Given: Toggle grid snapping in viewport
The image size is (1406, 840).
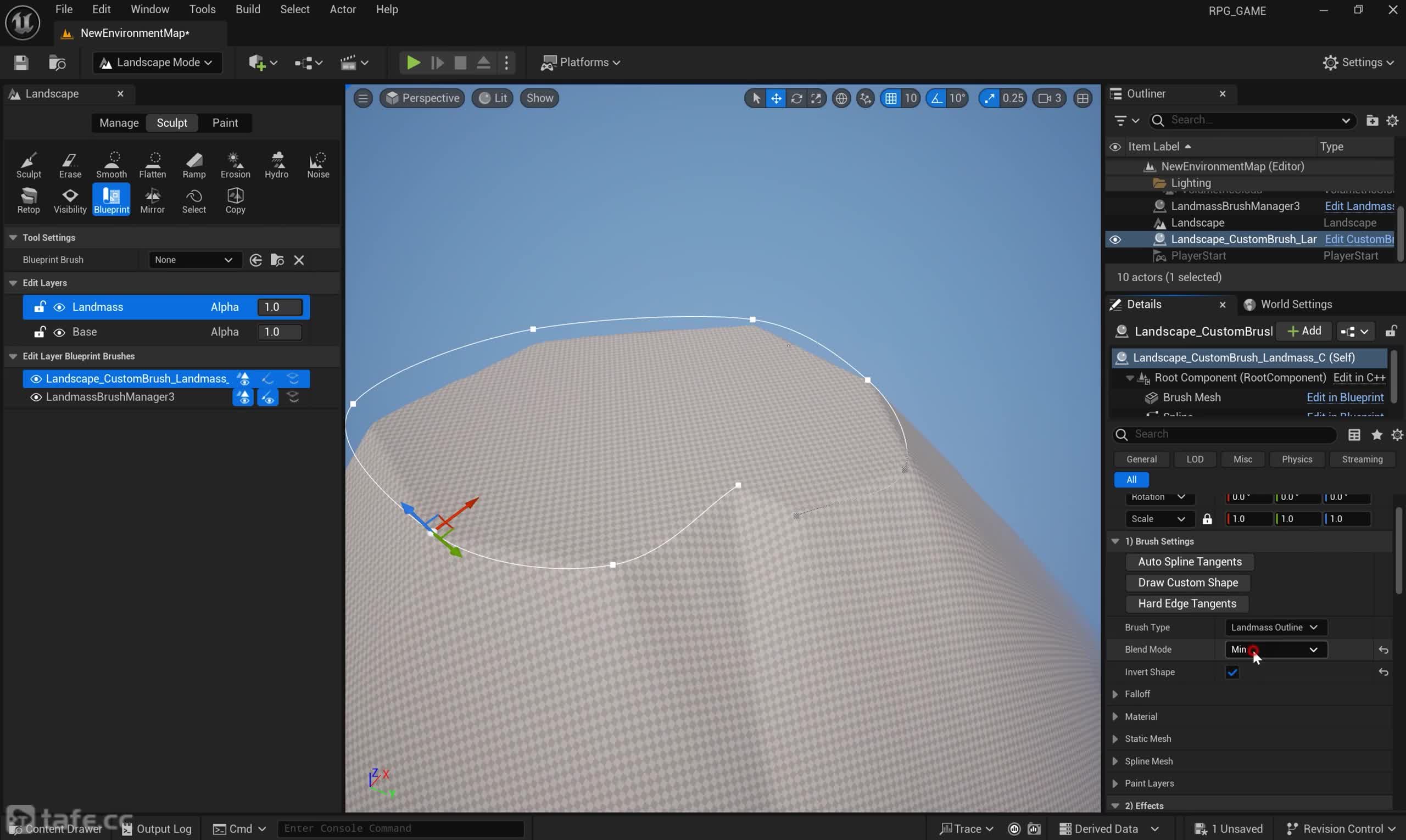Looking at the screenshot, I should pos(891,98).
